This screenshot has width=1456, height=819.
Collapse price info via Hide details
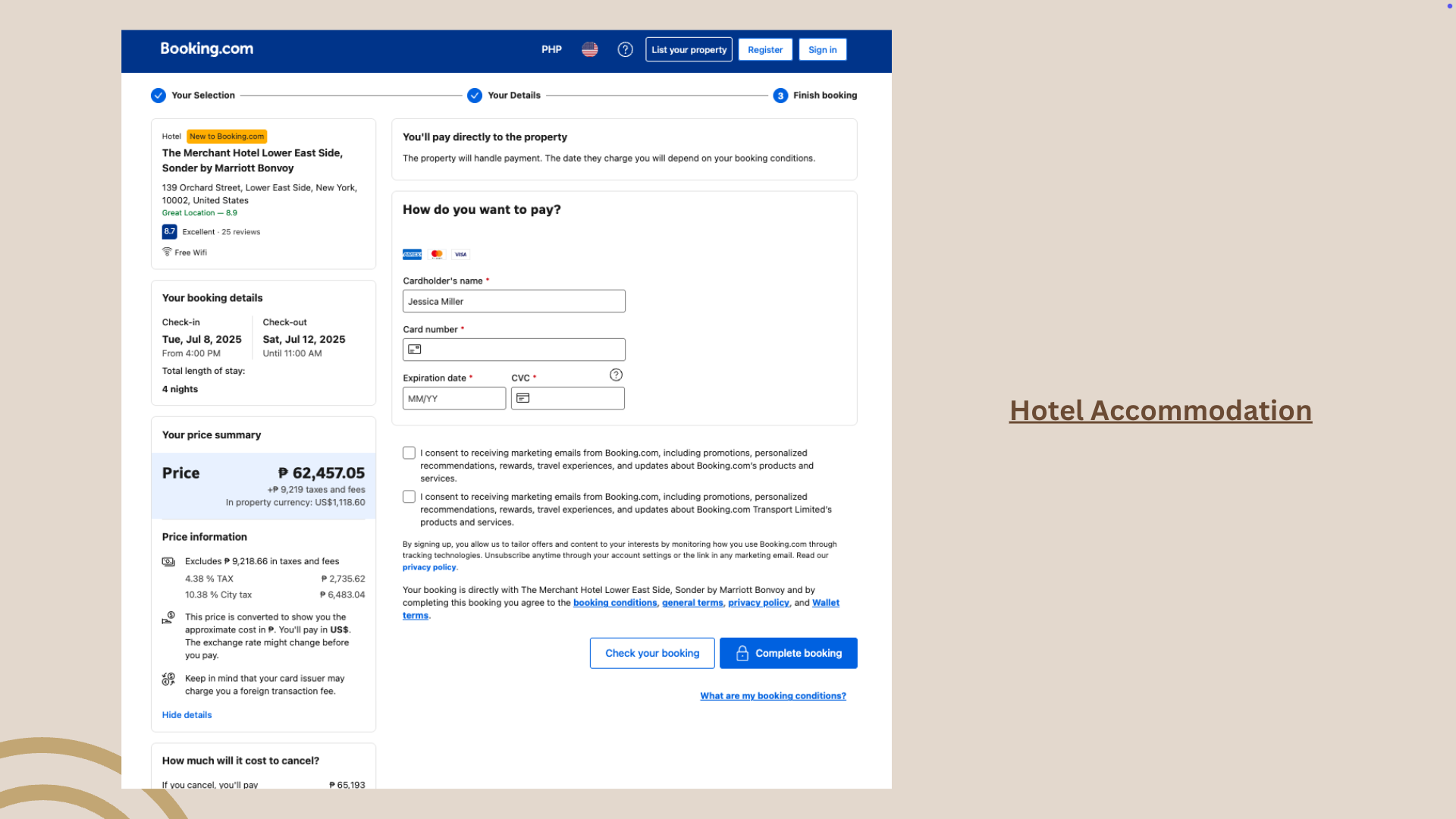coord(187,714)
